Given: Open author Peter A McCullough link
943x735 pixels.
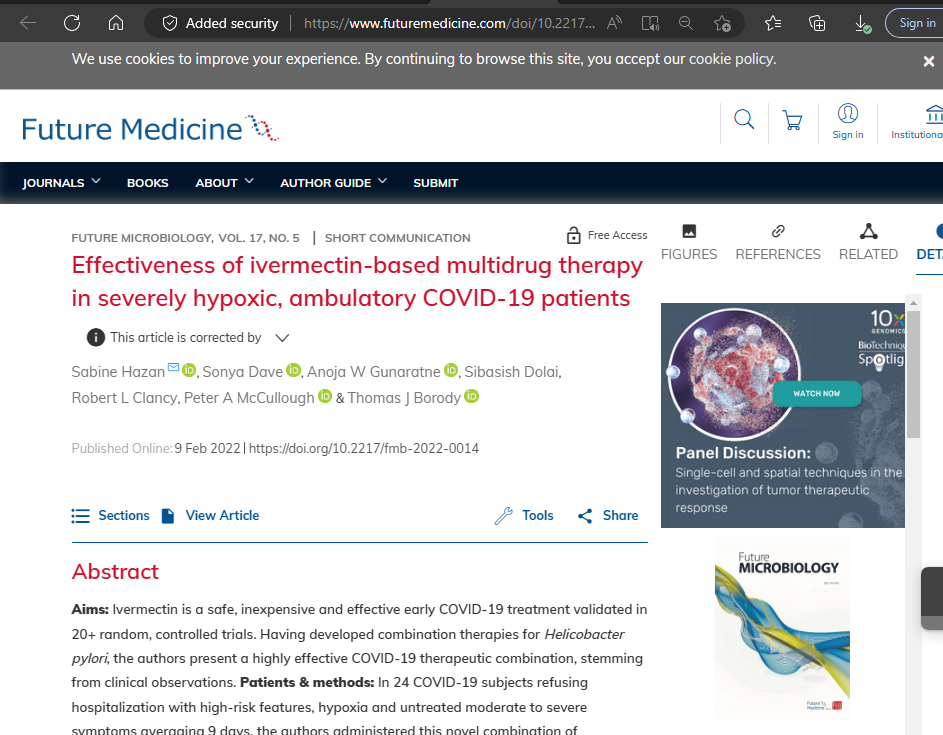Looking at the screenshot, I should 249,398.
